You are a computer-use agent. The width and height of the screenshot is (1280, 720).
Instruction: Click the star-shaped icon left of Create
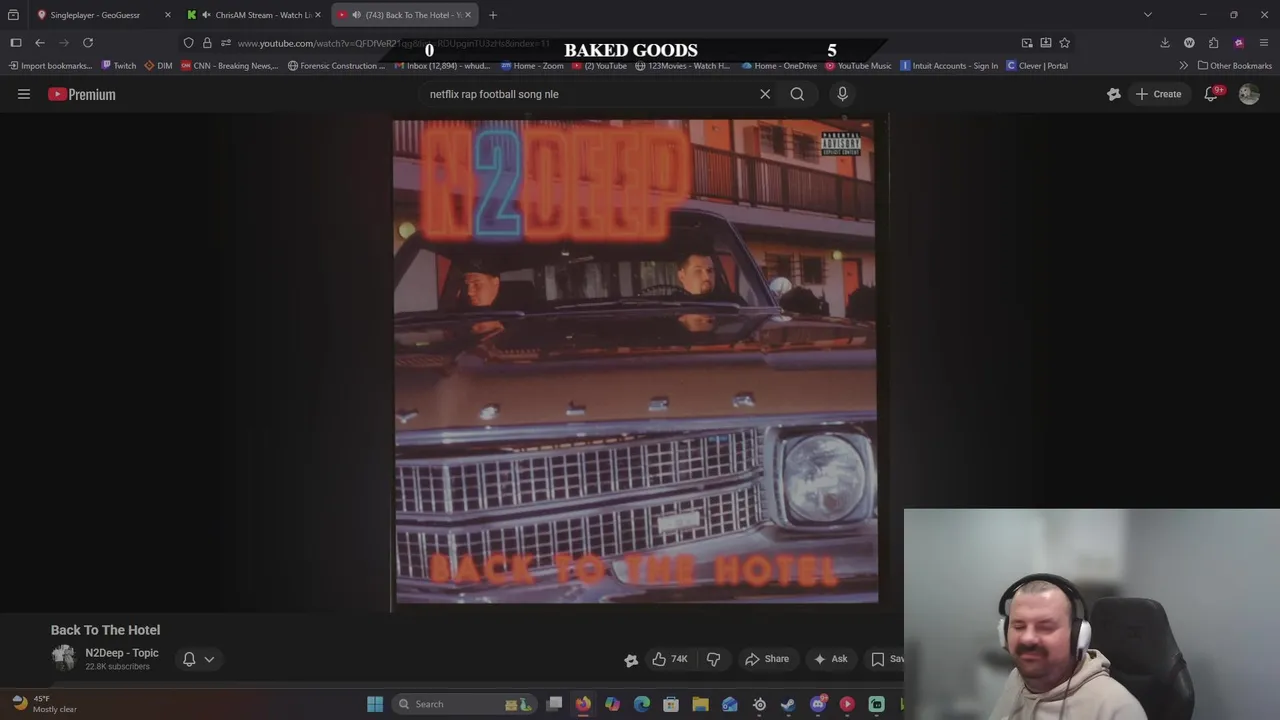[1114, 94]
